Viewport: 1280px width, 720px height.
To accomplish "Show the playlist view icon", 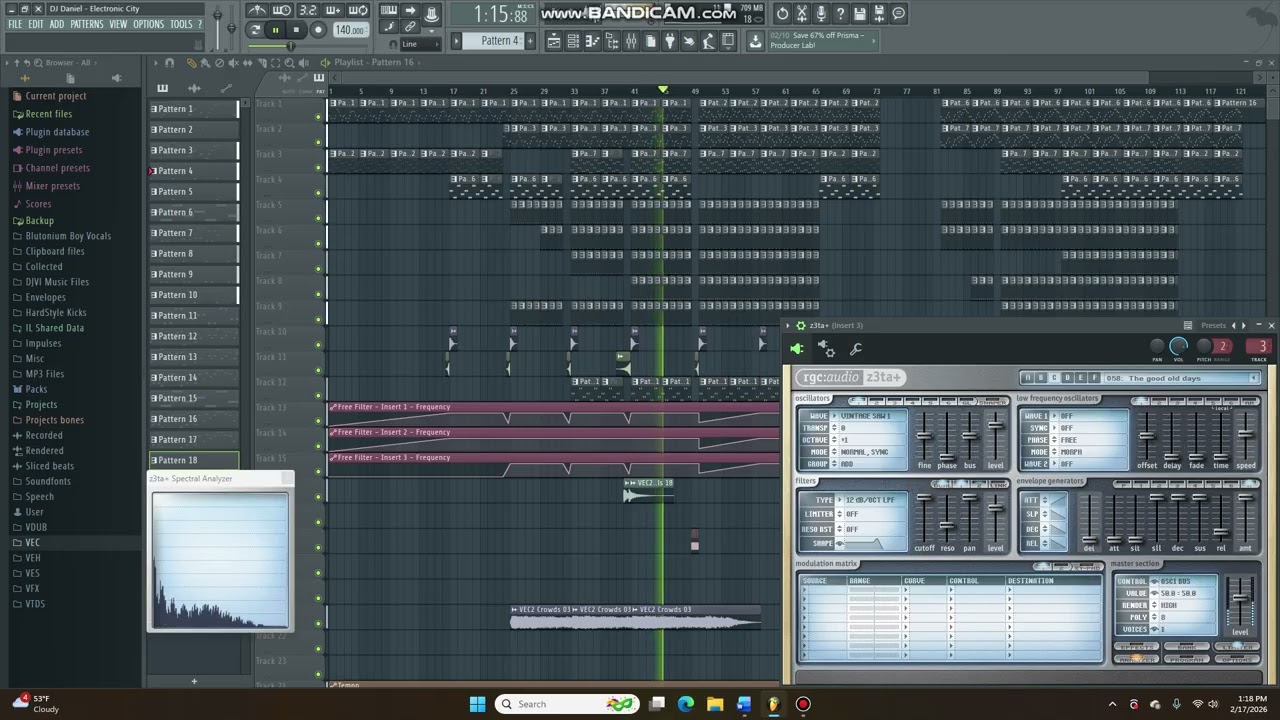I will (554, 41).
